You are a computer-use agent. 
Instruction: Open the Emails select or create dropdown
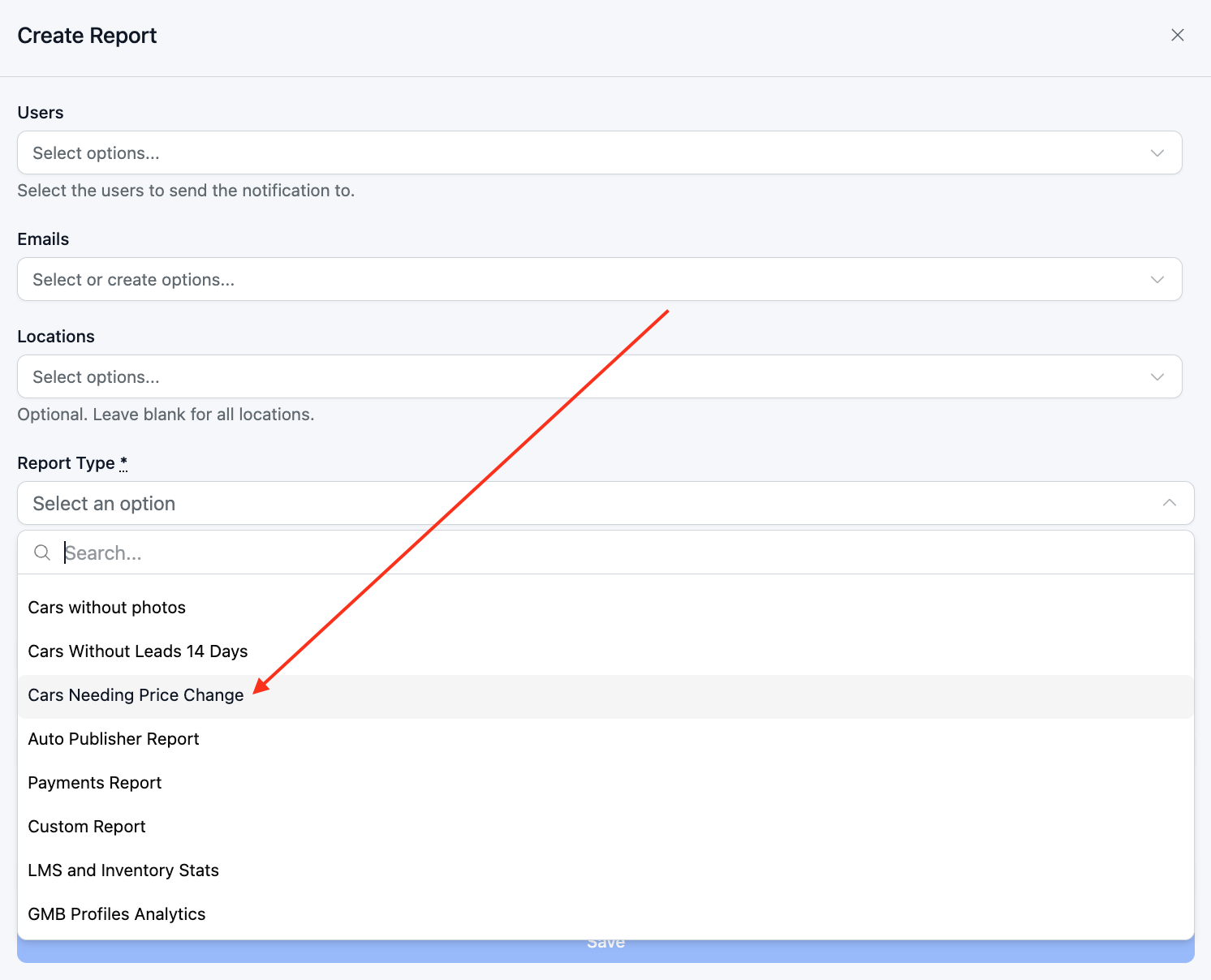click(x=600, y=279)
